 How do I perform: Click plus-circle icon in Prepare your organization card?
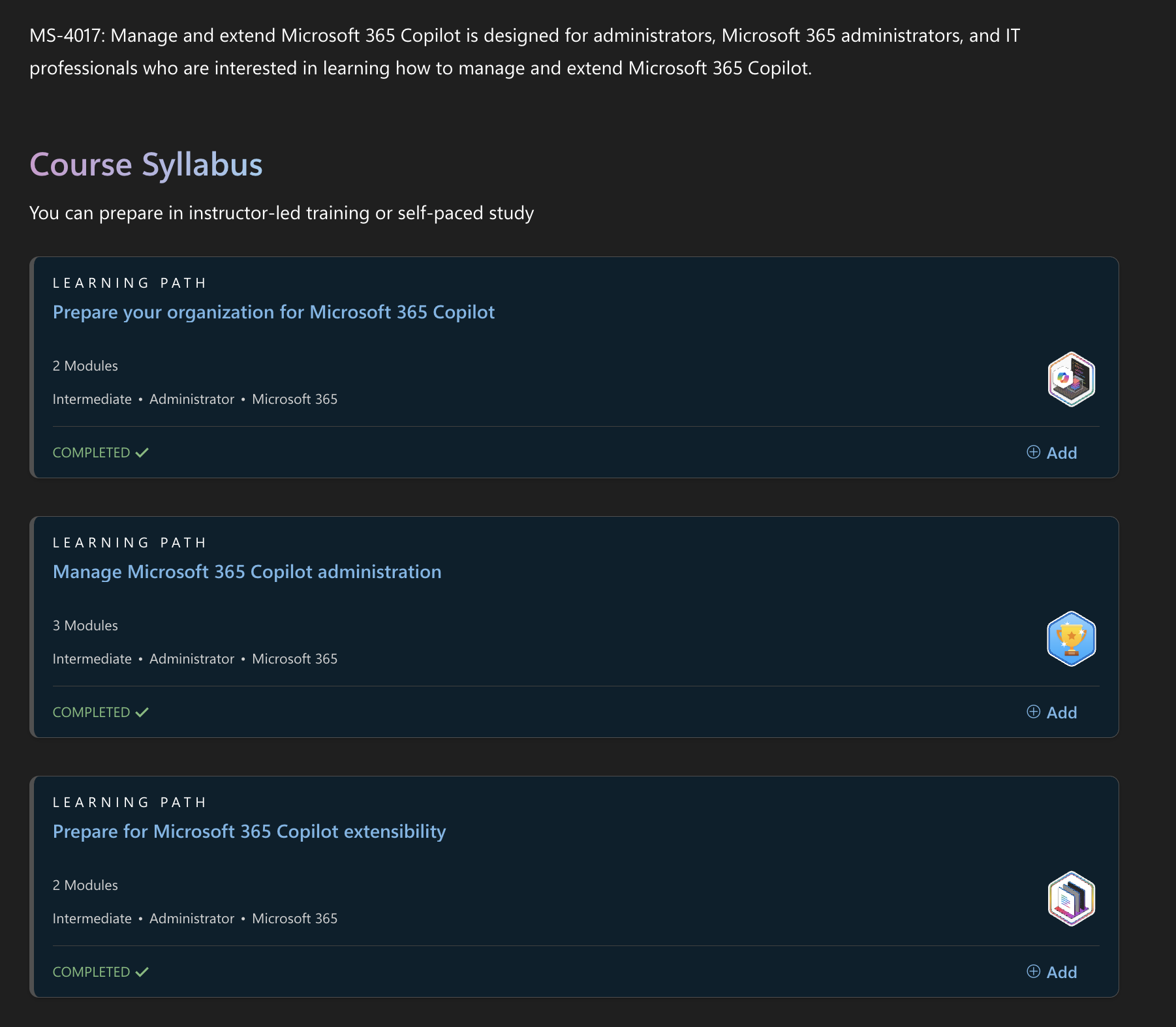pos(1033,452)
